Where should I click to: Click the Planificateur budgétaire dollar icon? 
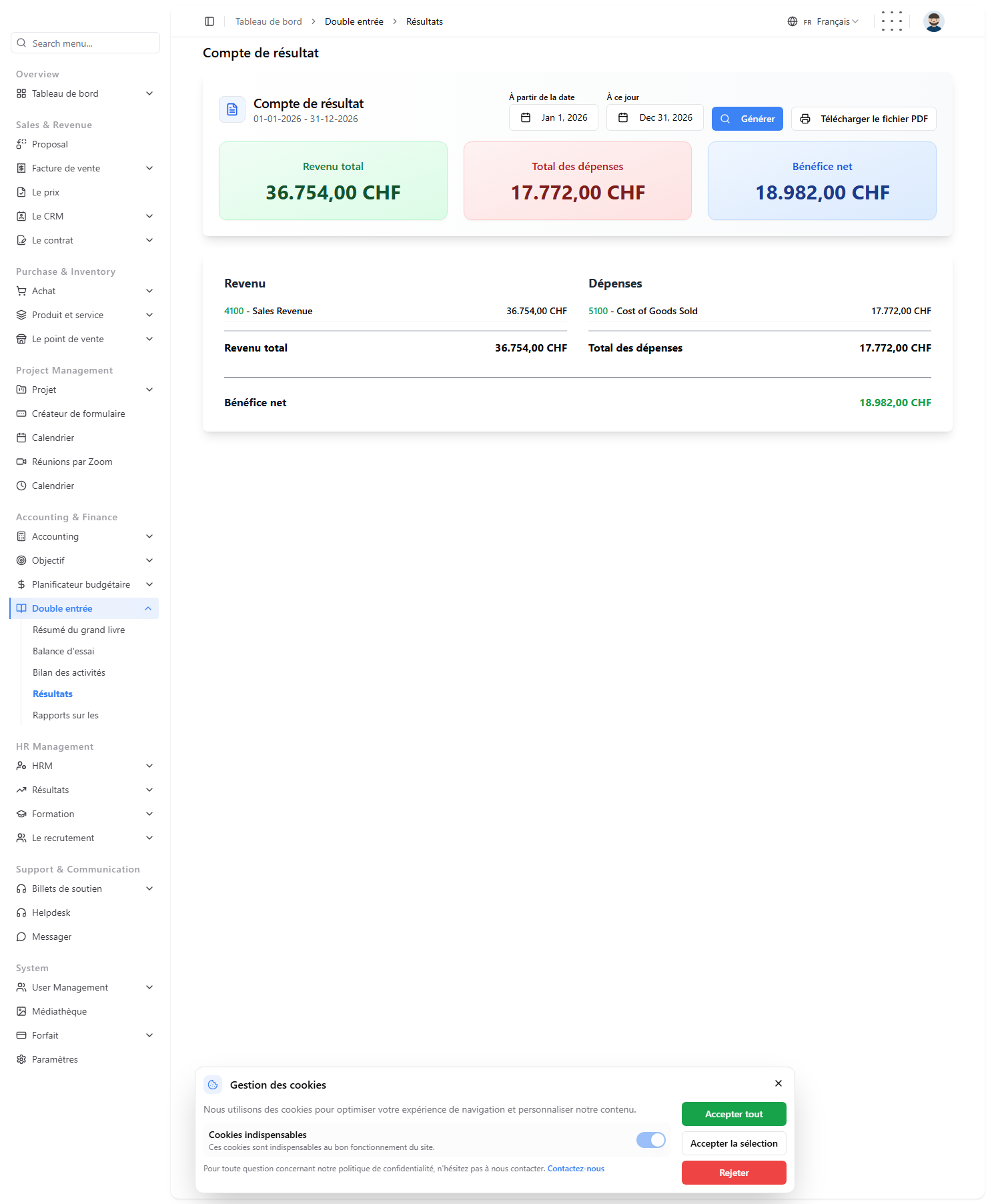21,584
